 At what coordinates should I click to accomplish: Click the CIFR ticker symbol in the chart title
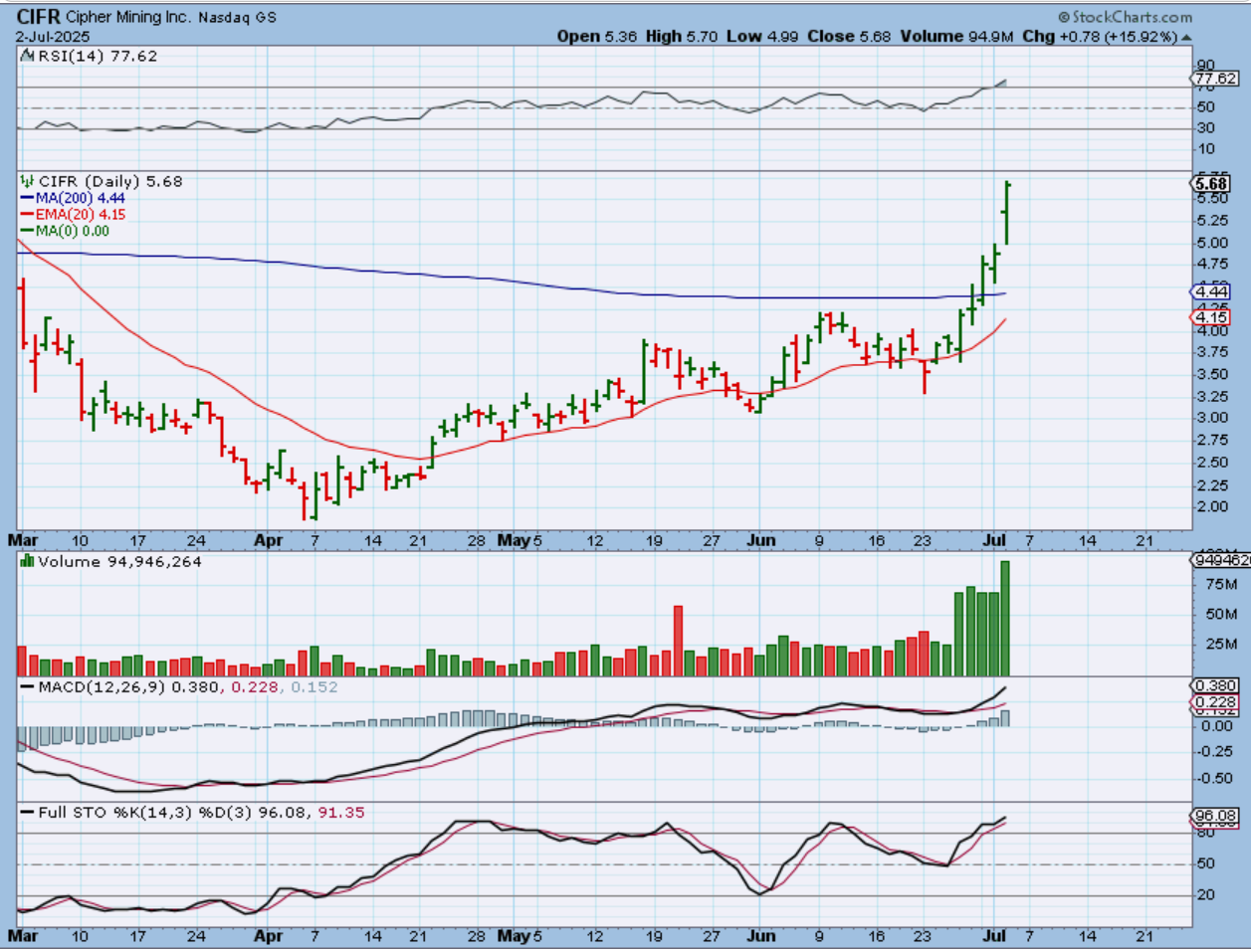click(x=39, y=17)
